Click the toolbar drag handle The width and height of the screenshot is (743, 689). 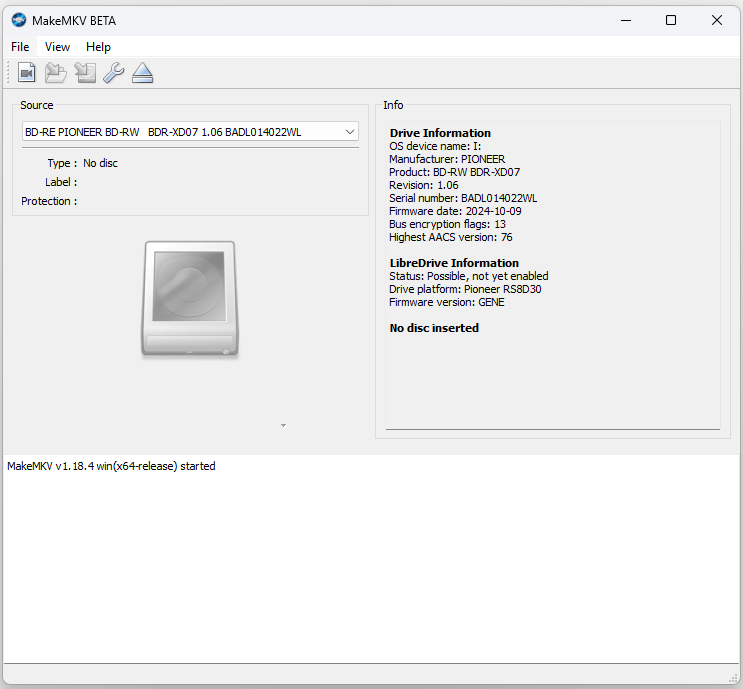coord(8,73)
